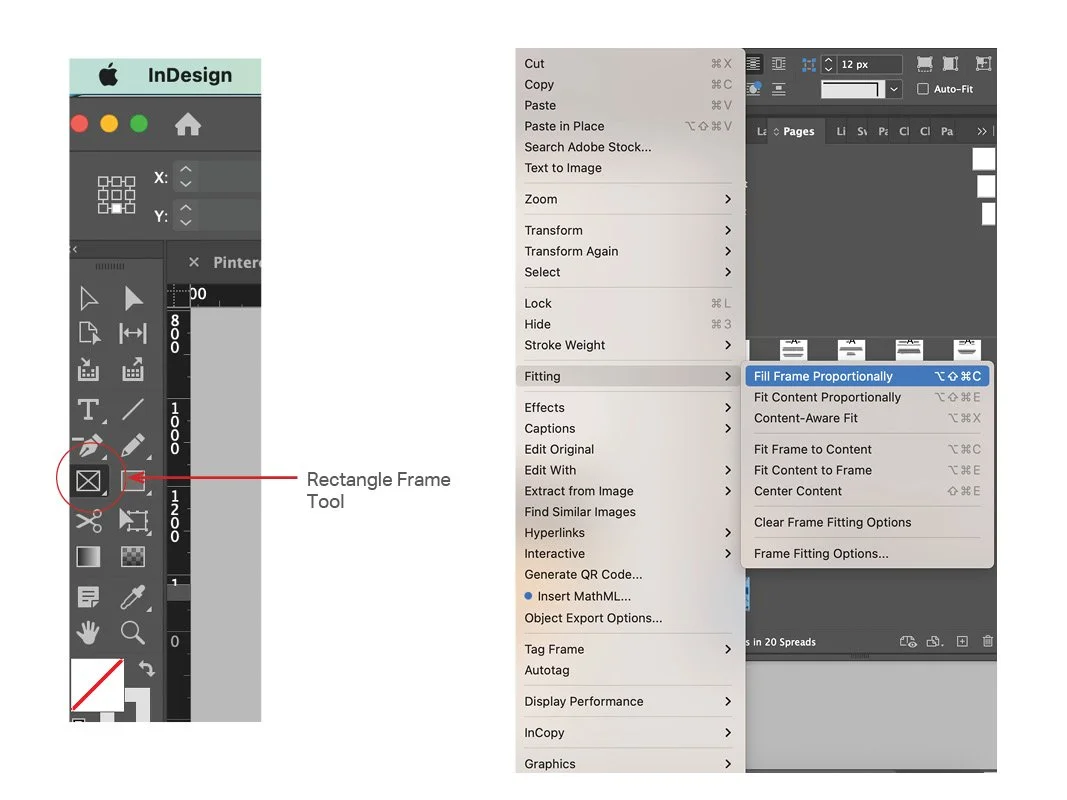The width and height of the screenshot is (1067, 800).
Task: Select the Selection tool black-outline arrow
Action: tap(88, 298)
